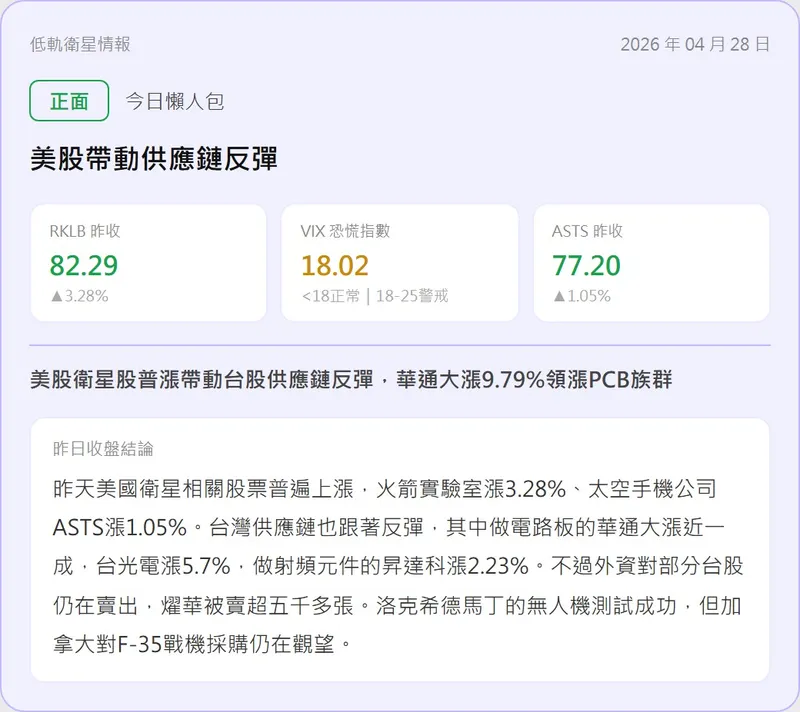
Task: Click the RKLB price 82.29
Action: pos(84,265)
